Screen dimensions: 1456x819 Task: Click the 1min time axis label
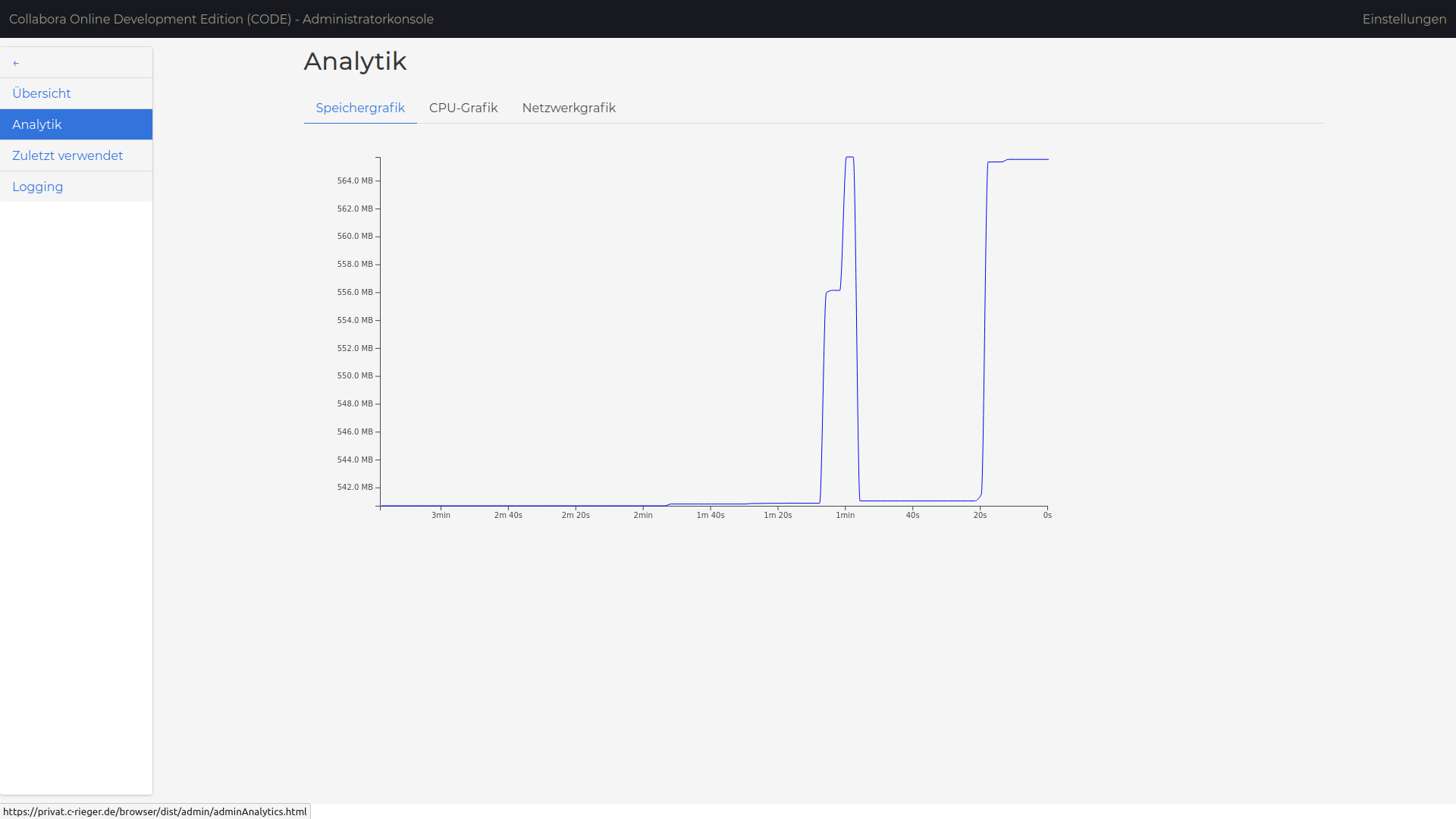pos(846,515)
